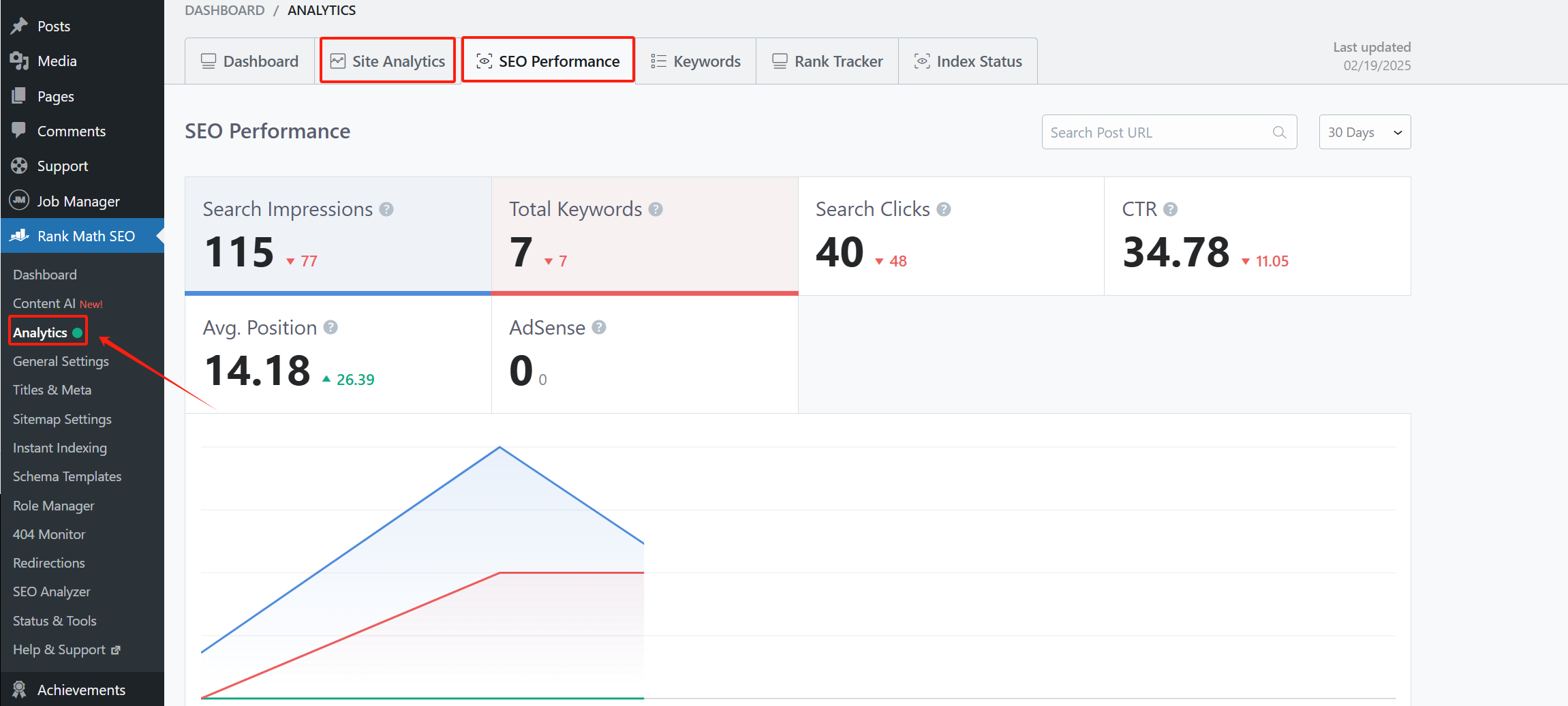Open the 30 Days time range dropdown
The height and width of the screenshot is (706, 1568).
coord(1364,132)
